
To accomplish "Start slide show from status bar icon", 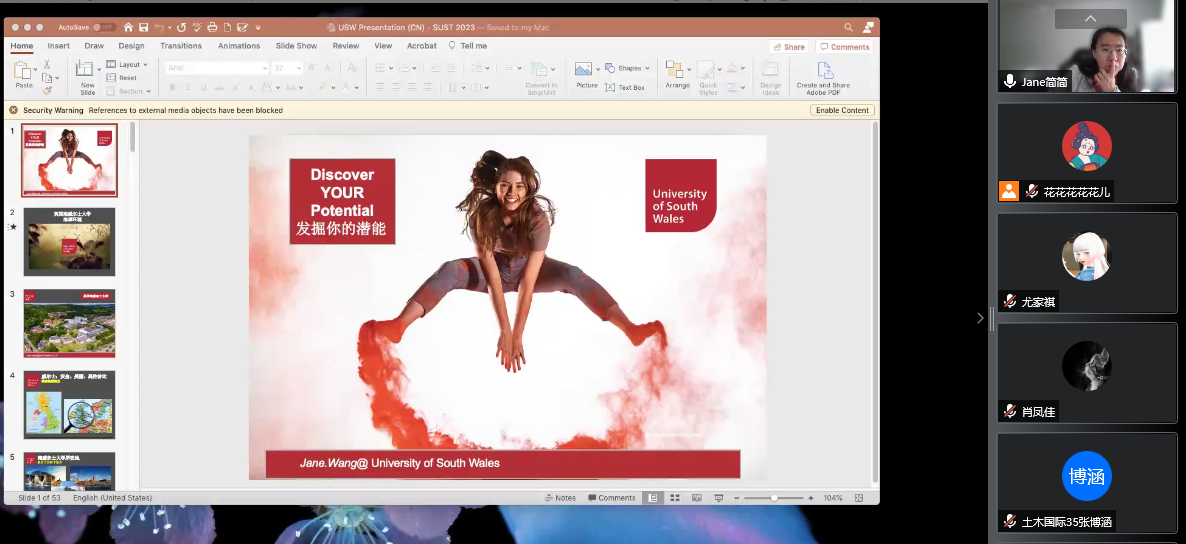I will tap(719, 498).
